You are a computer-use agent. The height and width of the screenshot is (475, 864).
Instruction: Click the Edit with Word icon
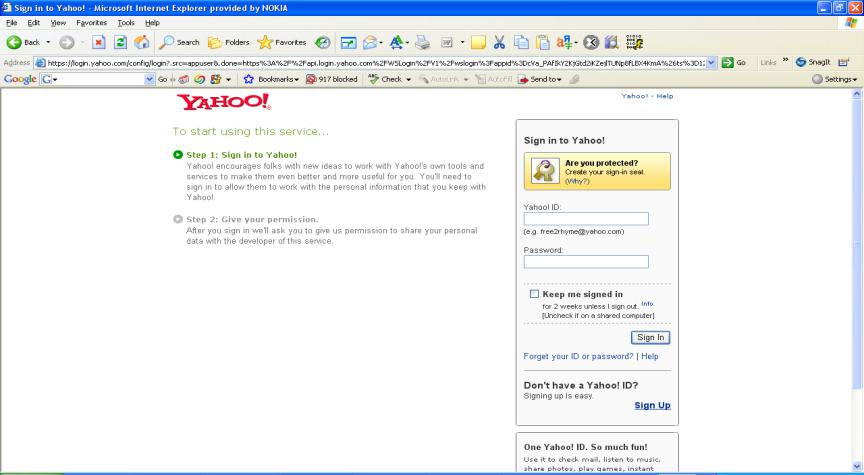(447, 42)
